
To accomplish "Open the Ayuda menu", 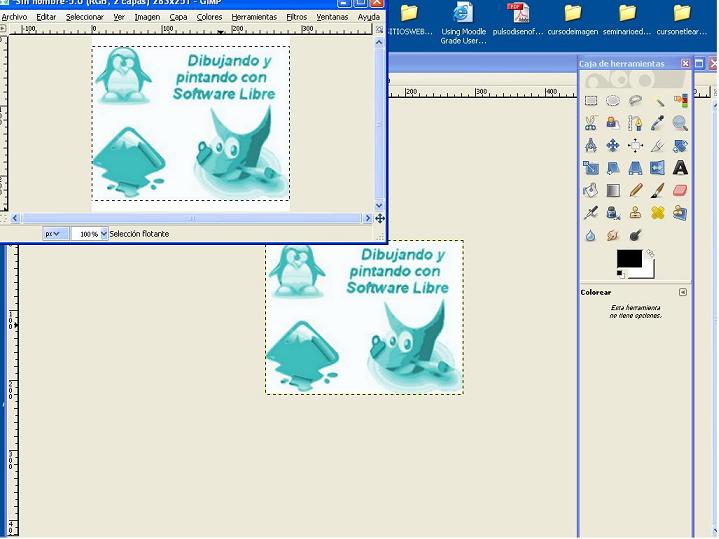I will (x=369, y=17).
